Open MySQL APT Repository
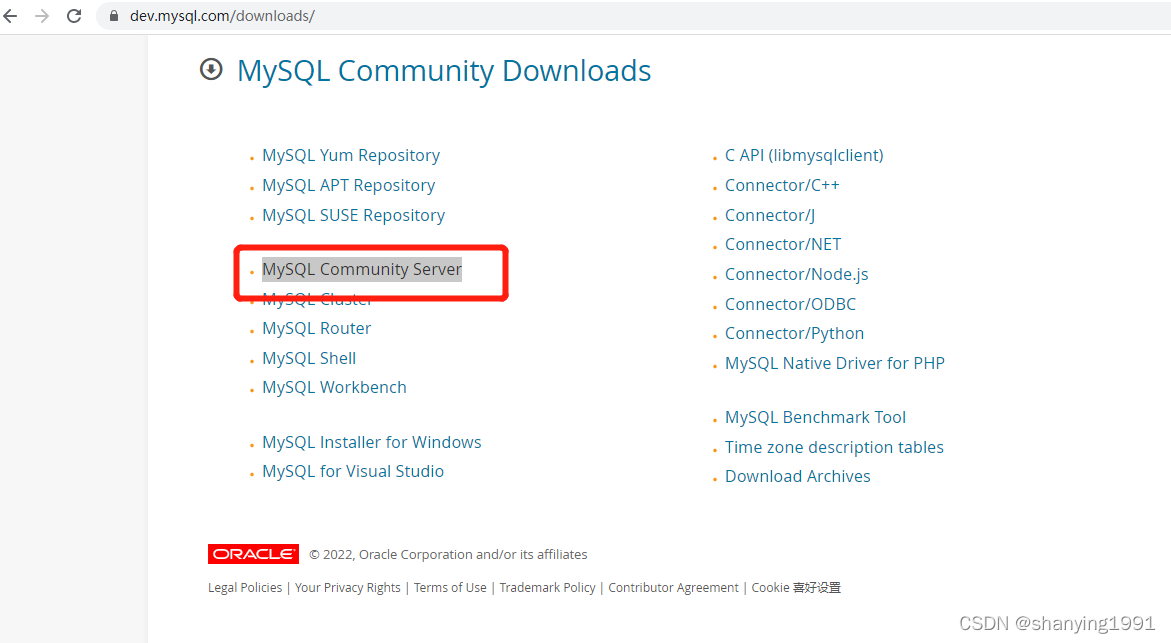 click(x=348, y=185)
